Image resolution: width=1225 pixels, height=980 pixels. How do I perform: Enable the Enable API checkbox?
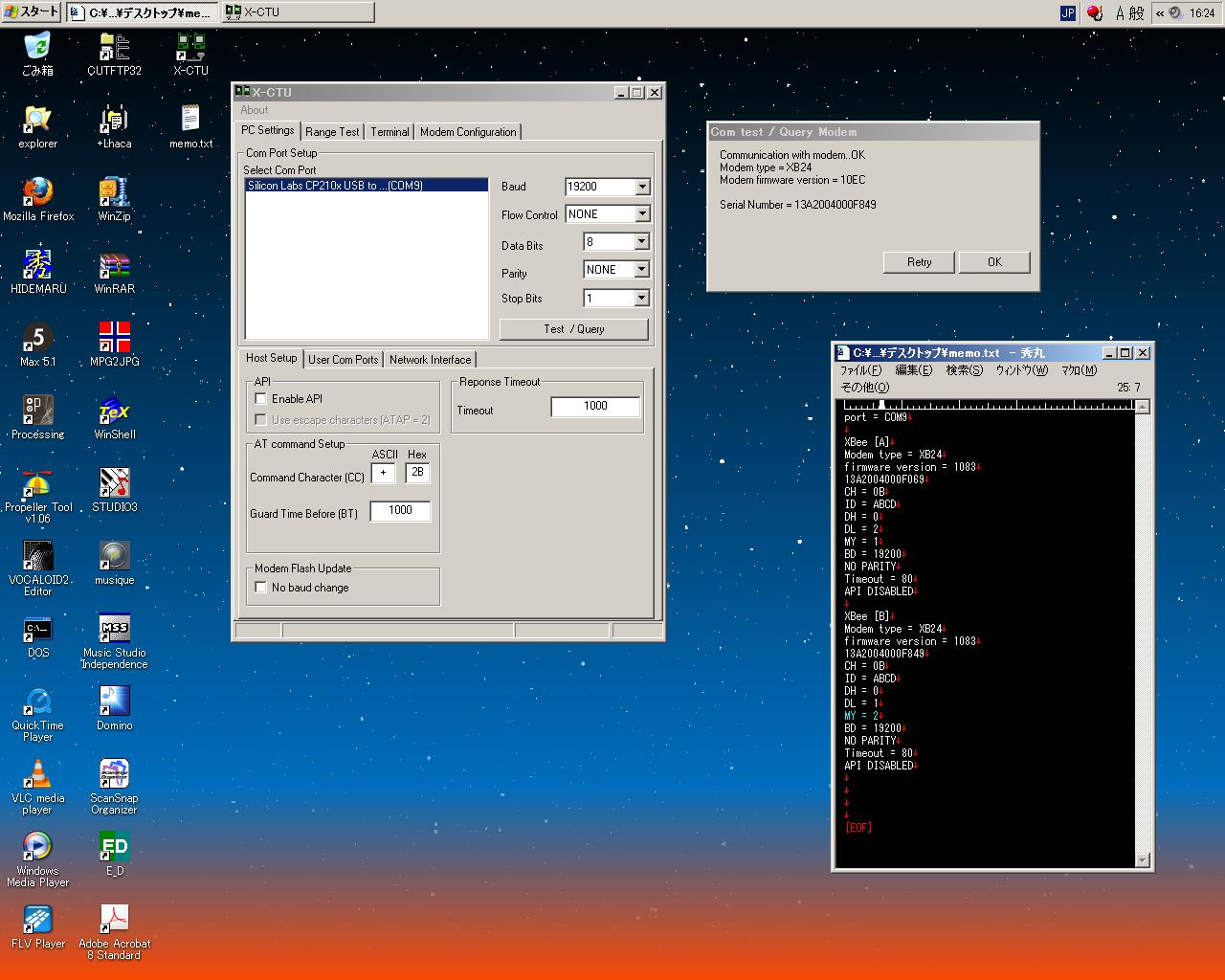pyautogui.click(x=260, y=399)
